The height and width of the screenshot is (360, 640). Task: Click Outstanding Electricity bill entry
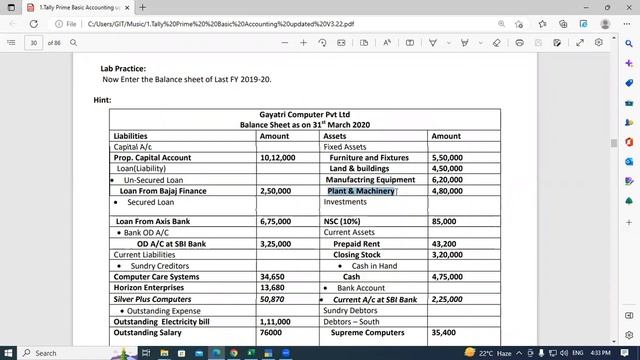161,322
